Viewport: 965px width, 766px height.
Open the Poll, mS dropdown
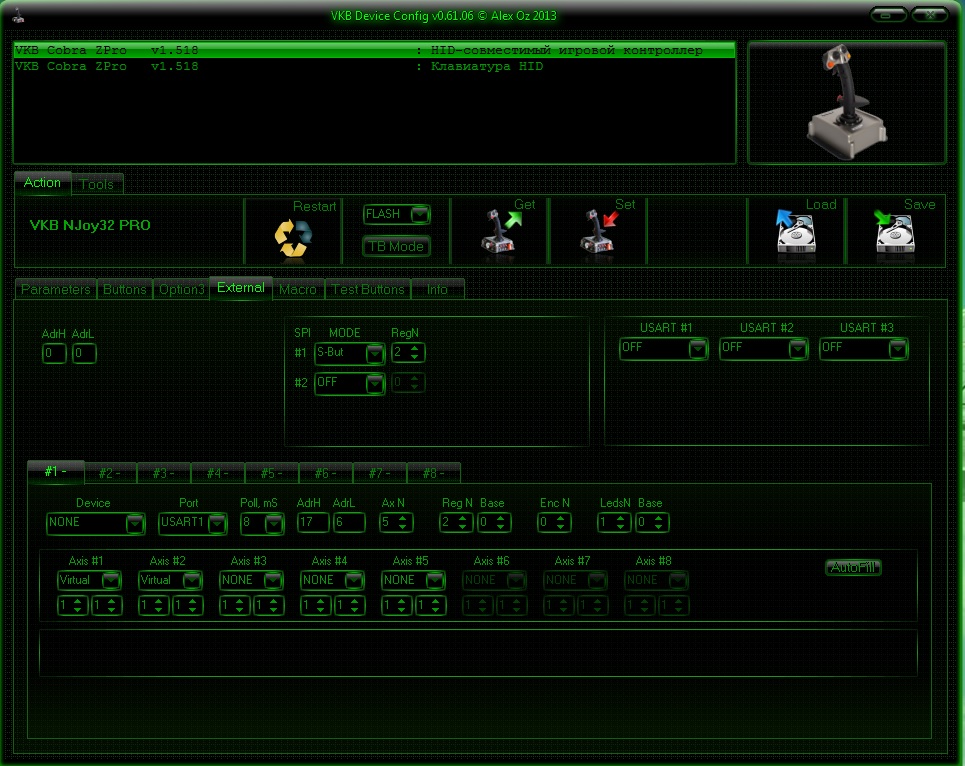[262, 523]
